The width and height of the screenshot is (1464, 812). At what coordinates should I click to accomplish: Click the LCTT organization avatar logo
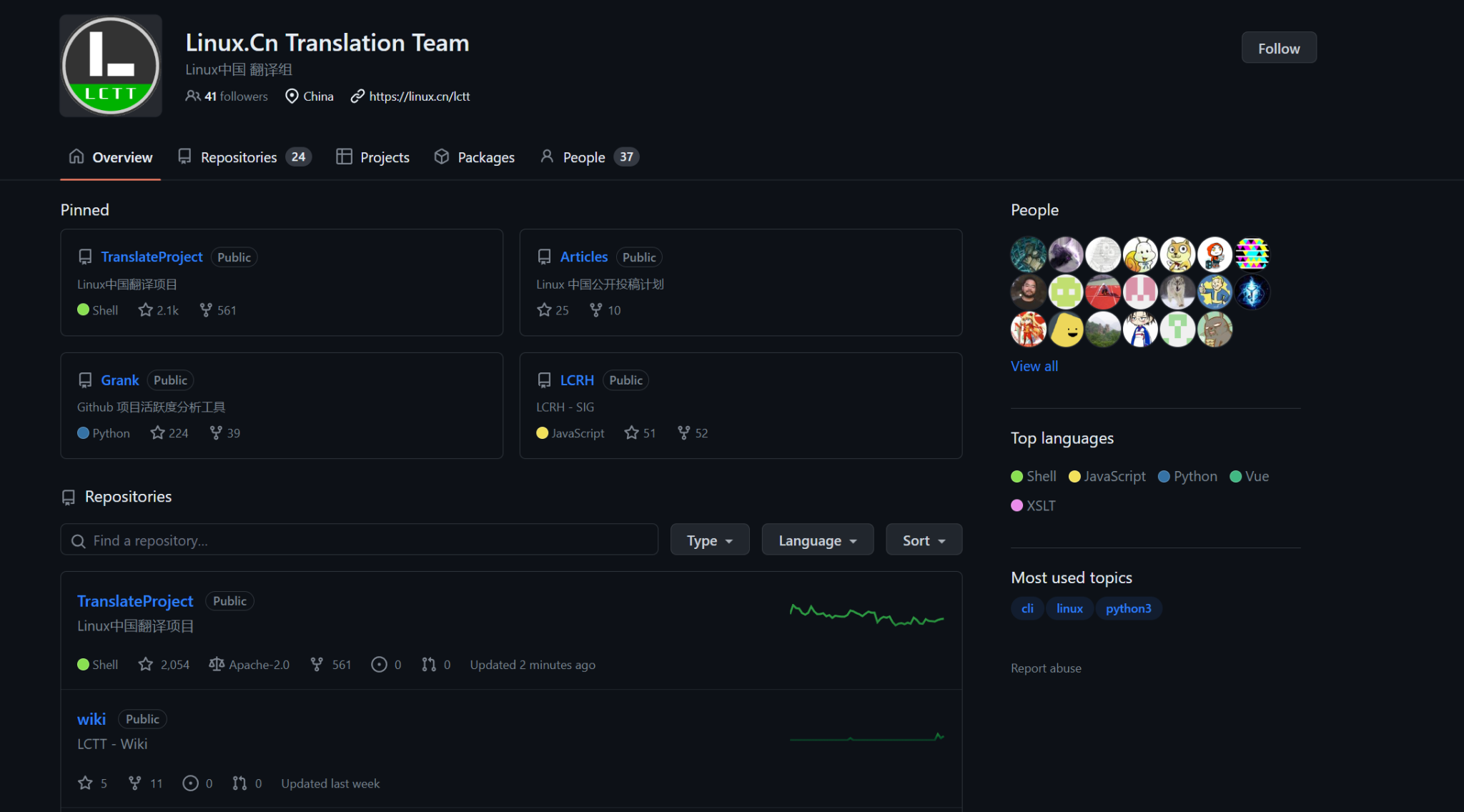(x=111, y=66)
